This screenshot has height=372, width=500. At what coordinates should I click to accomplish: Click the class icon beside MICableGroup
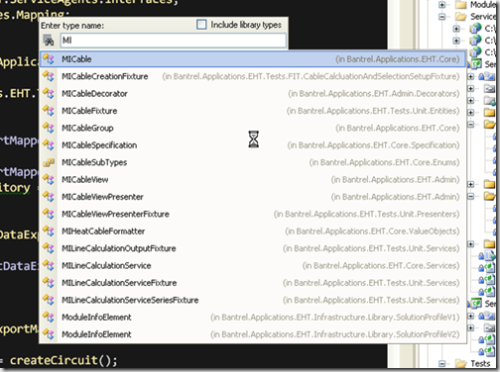pyautogui.click(x=49, y=128)
